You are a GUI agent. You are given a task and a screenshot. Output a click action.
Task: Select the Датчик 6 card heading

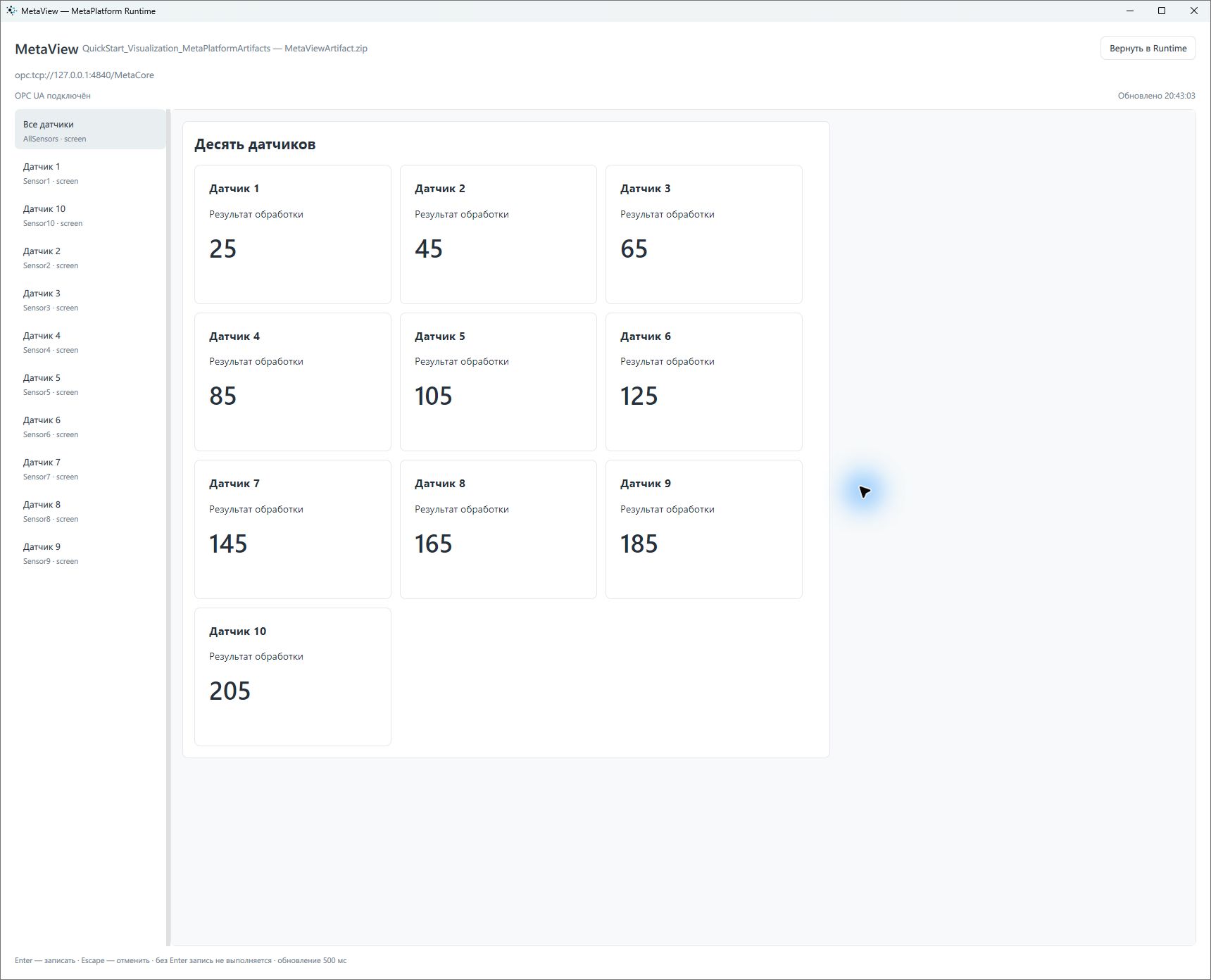pyautogui.click(x=646, y=337)
